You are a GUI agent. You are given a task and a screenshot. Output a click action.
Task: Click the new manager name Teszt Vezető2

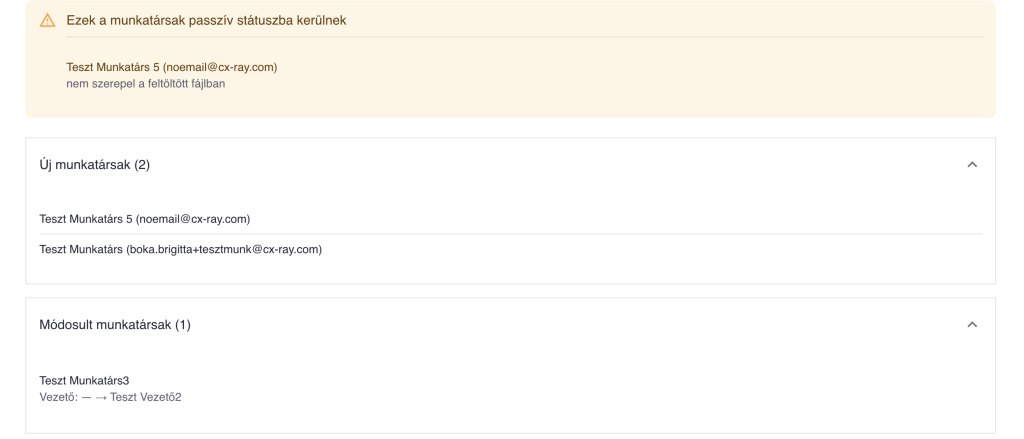pos(146,397)
